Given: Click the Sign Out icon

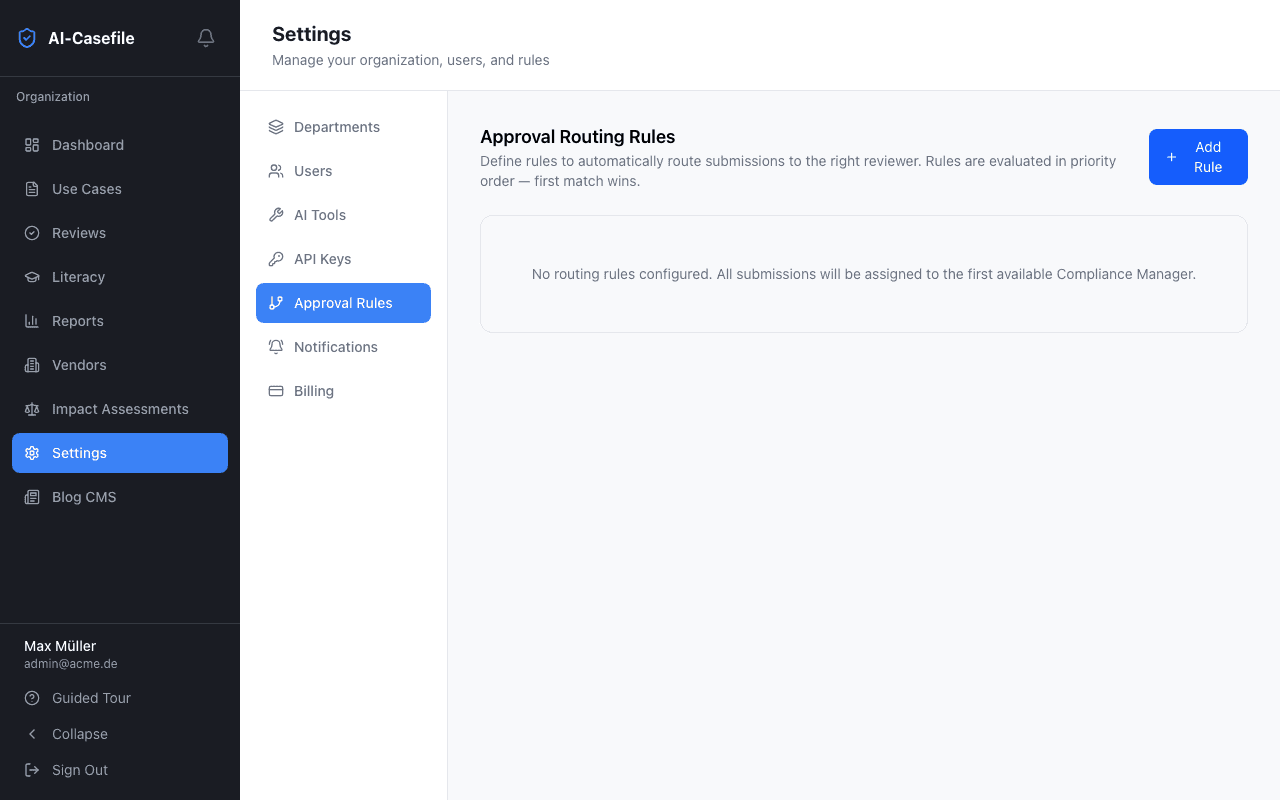Looking at the screenshot, I should [31, 770].
